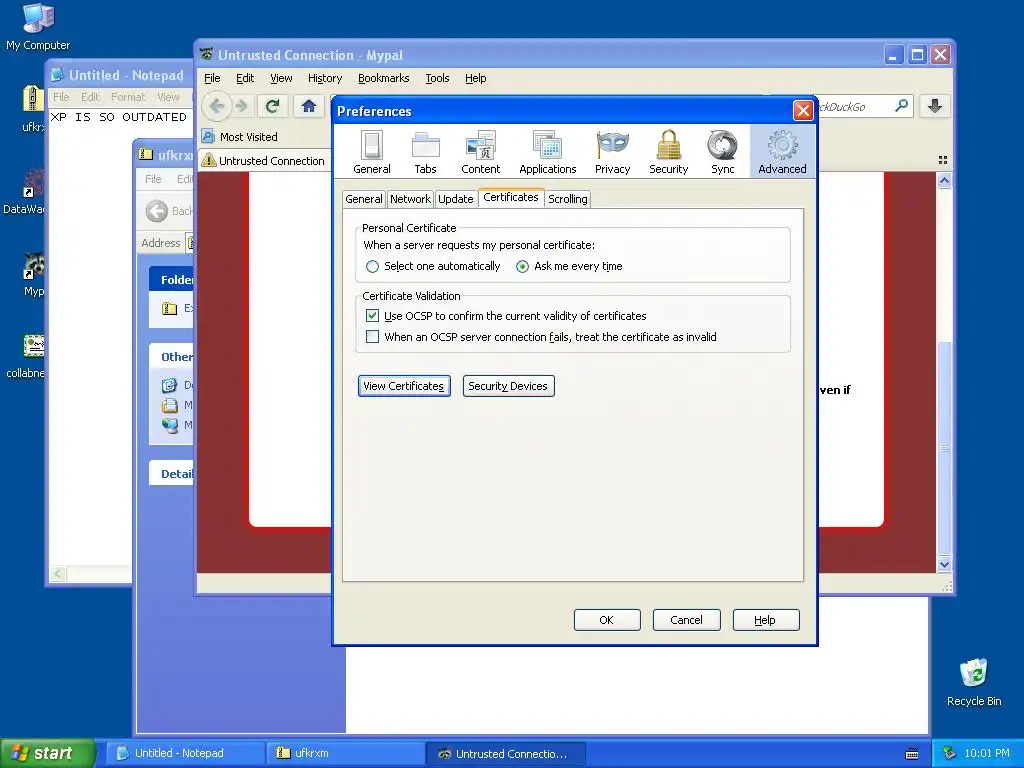Image resolution: width=1024 pixels, height=768 pixels.
Task: Click the Mypal vertical scrollbar thumb
Action: (944, 448)
